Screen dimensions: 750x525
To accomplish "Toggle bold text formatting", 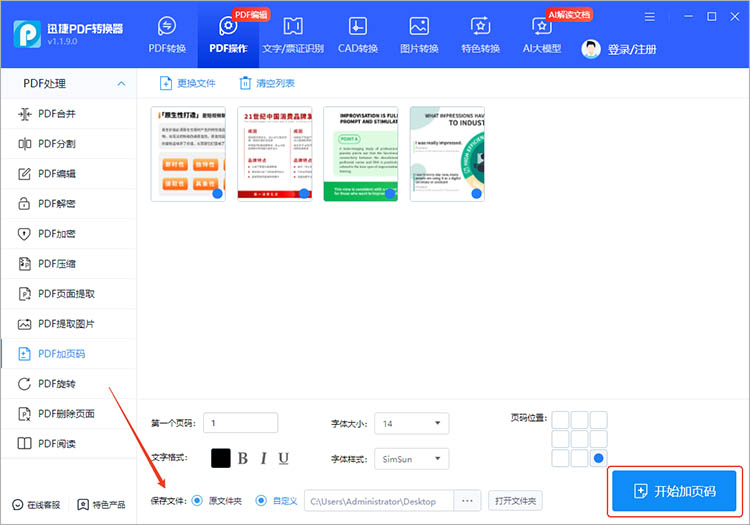I will click(x=243, y=459).
